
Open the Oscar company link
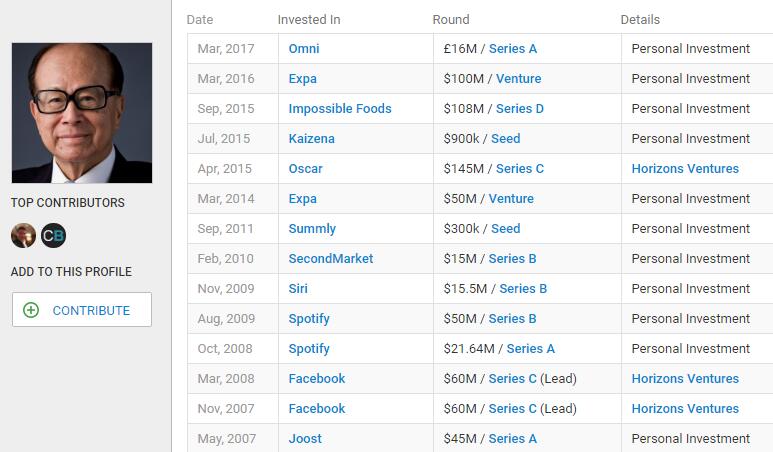coord(305,169)
